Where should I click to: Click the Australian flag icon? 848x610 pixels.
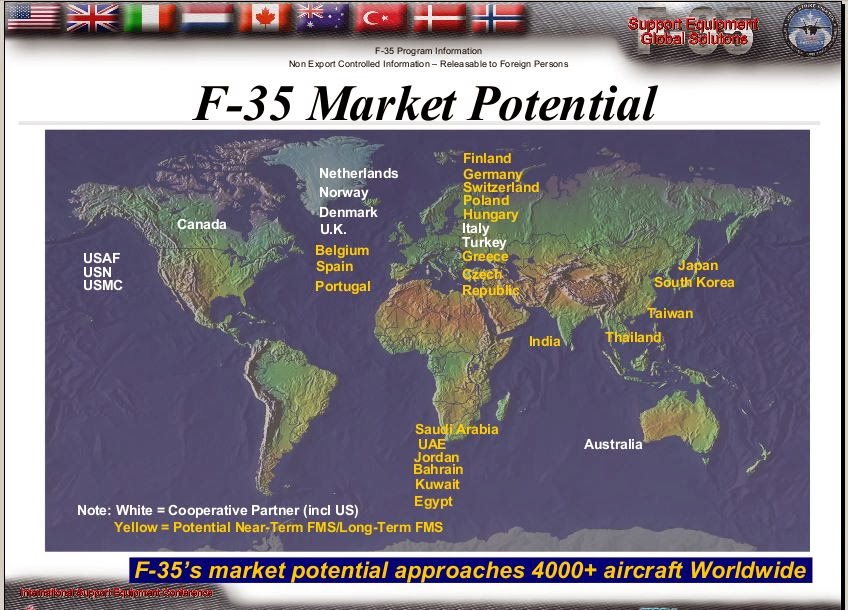323,17
